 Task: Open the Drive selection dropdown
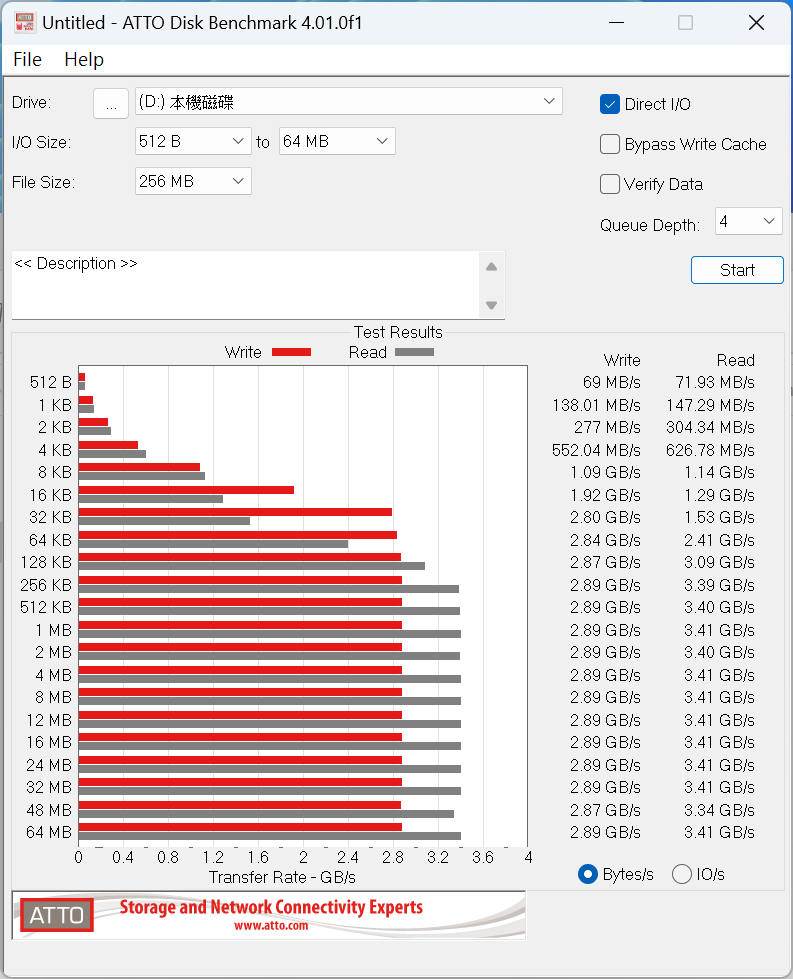click(x=349, y=102)
